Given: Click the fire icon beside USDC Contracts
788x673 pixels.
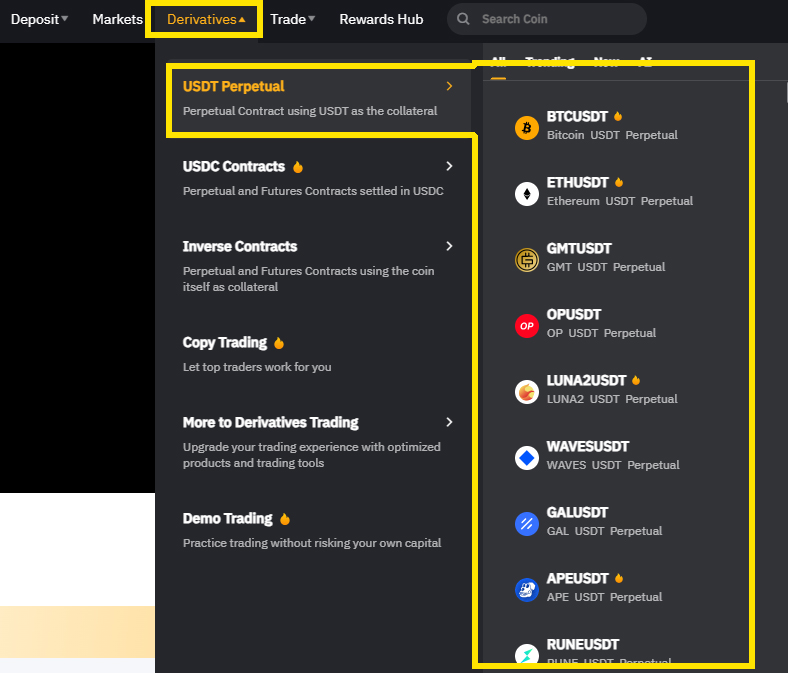Looking at the screenshot, I should (298, 167).
